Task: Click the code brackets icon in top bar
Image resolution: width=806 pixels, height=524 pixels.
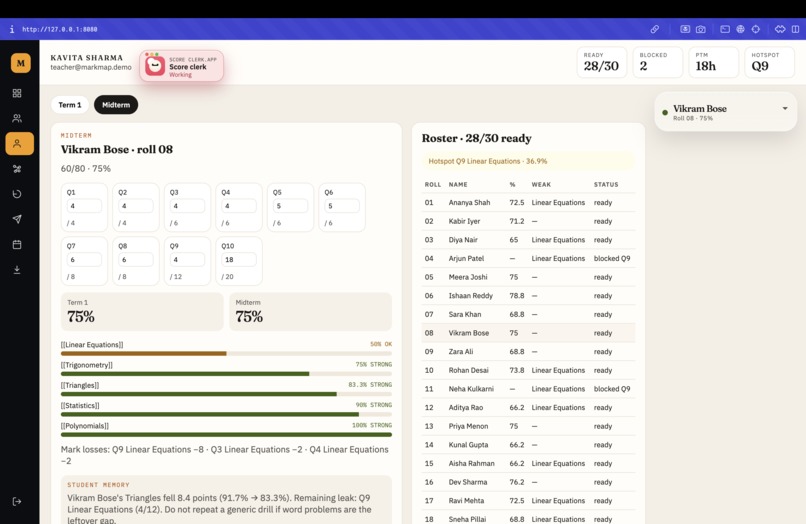Action: 780,29
